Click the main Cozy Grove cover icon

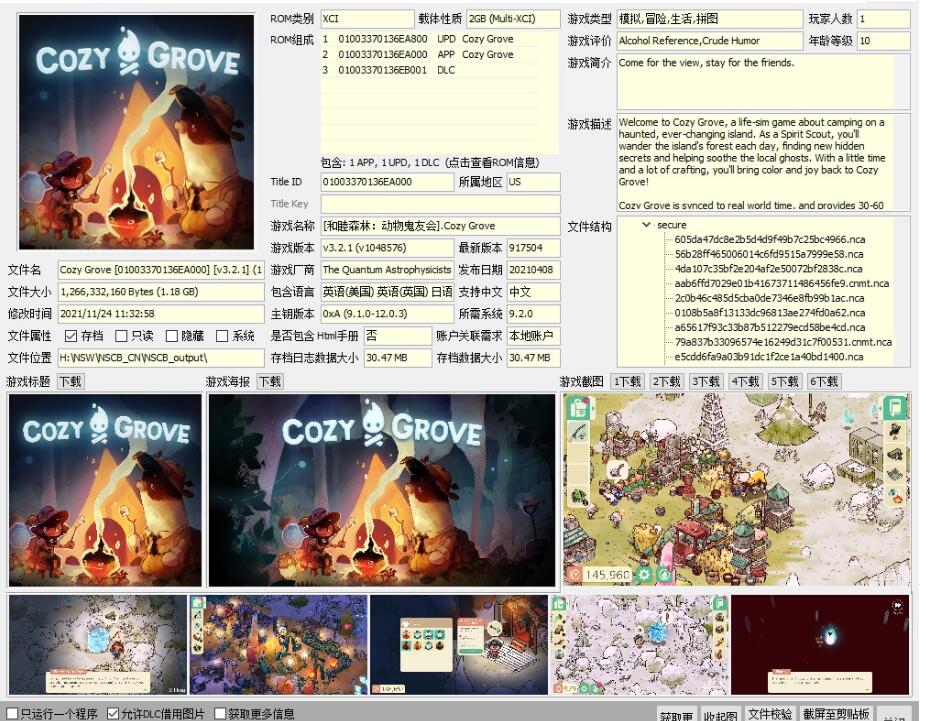(x=136, y=132)
